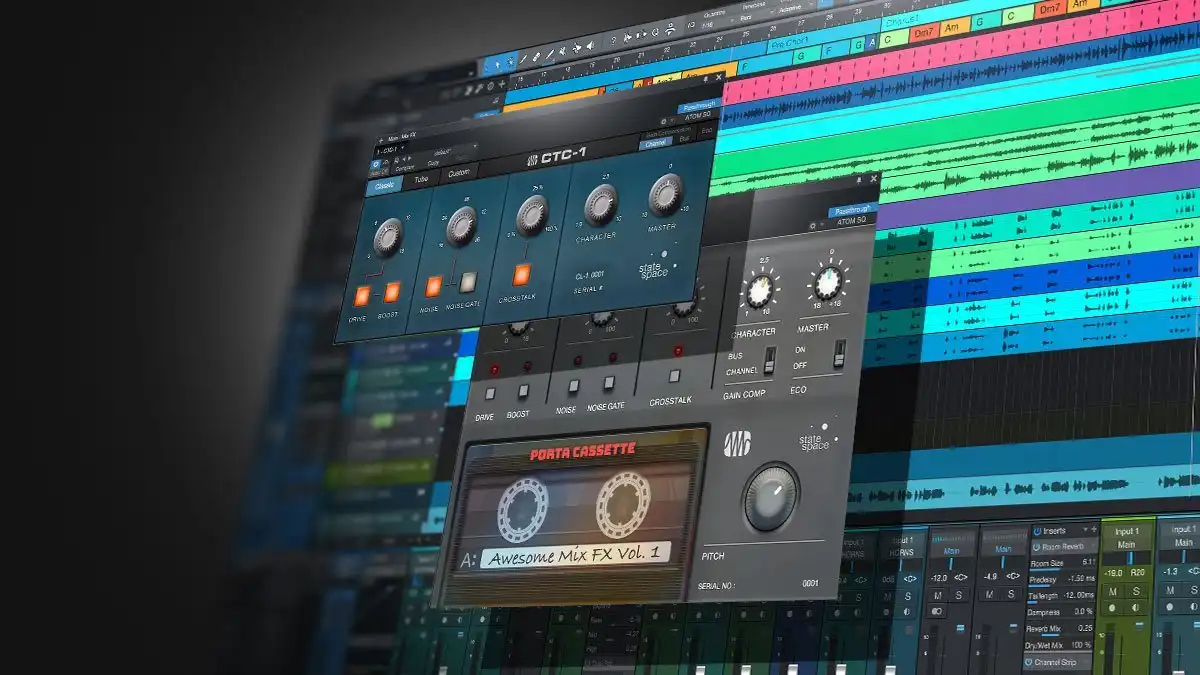This screenshot has width=1200, height=675.
Task: Open the 1 - CTC-1 instance dropdown
Action: tap(392, 150)
